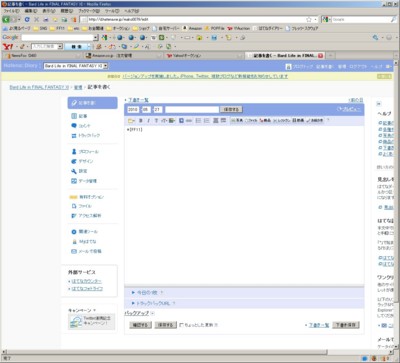Click the はてなカウンター external service link

click(x=86, y=281)
